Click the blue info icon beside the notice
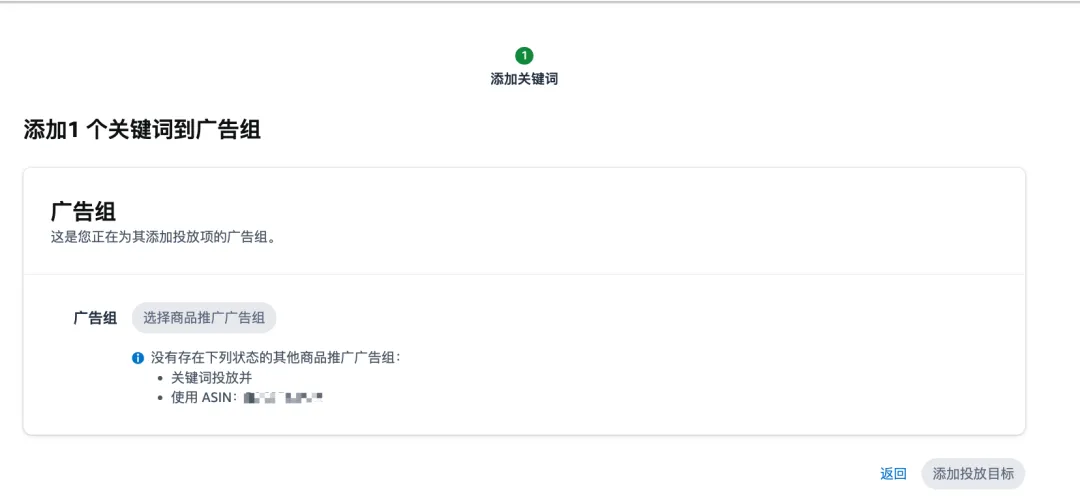The image size is (1080, 496). [138, 358]
